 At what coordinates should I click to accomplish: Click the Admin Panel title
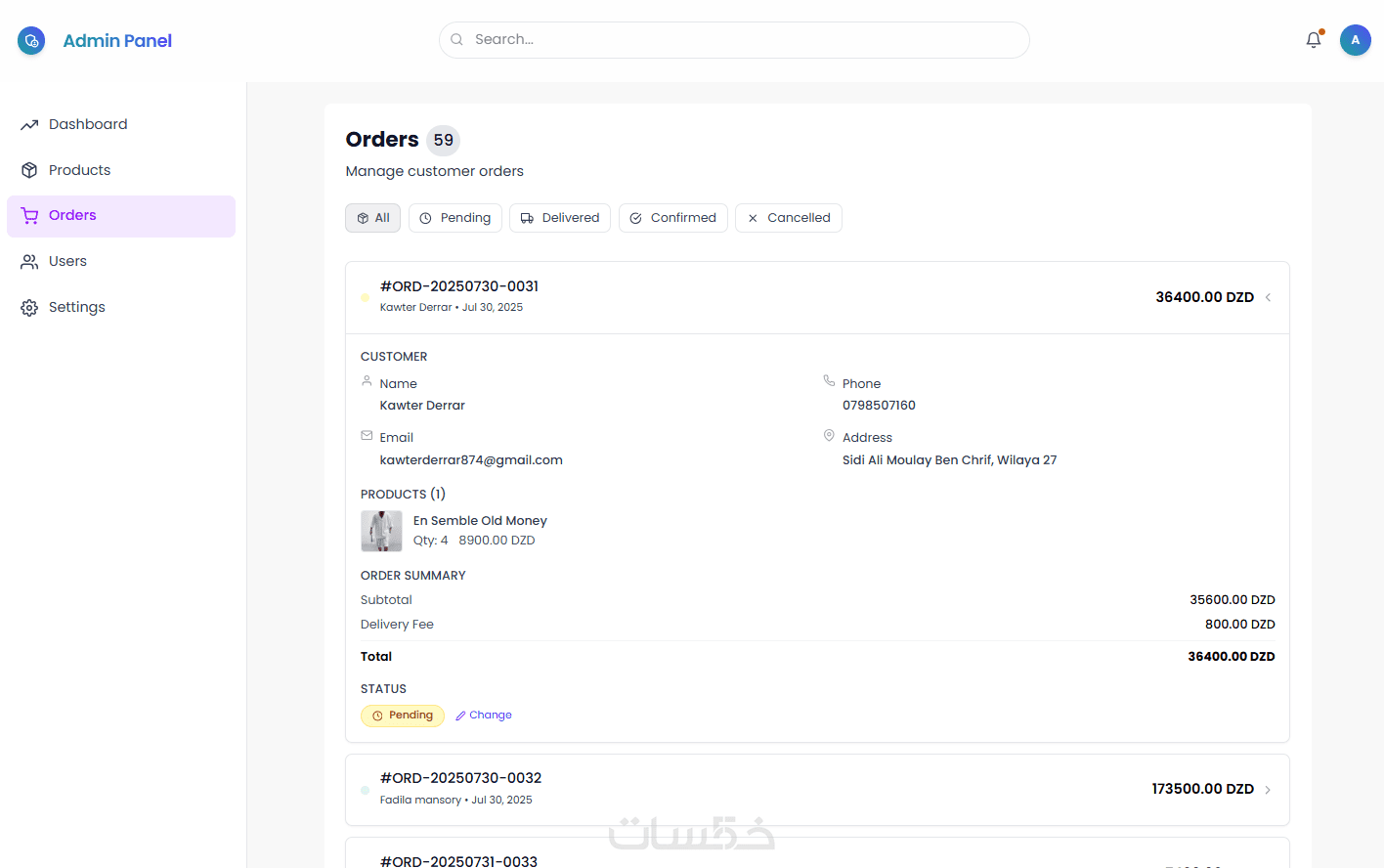117,40
